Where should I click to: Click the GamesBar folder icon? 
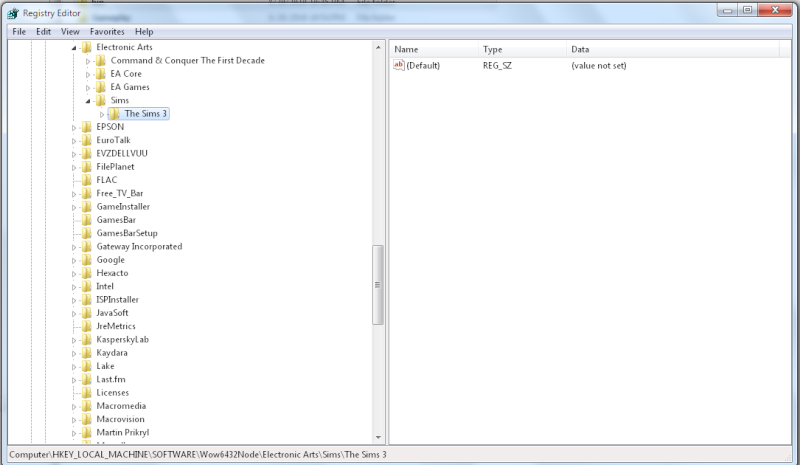click(87, 219)
